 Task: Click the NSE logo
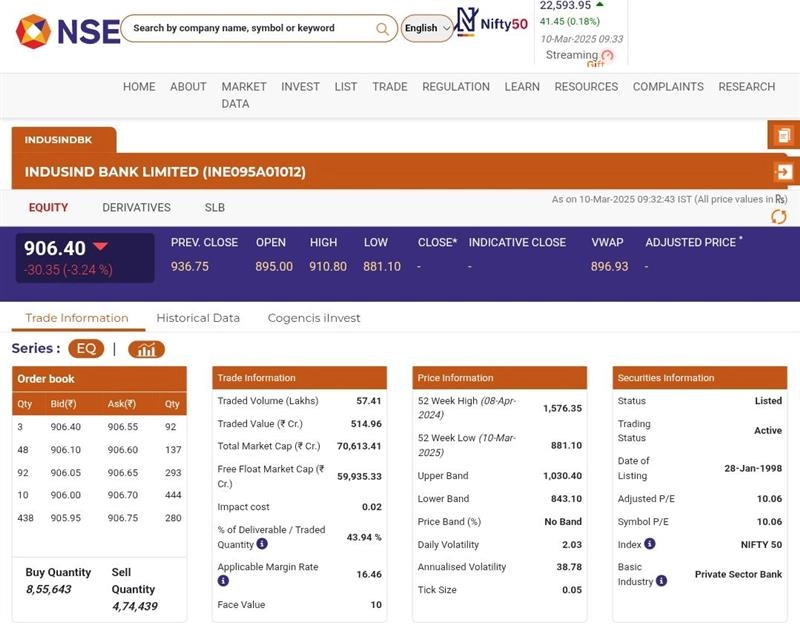(x=67, y=31)
